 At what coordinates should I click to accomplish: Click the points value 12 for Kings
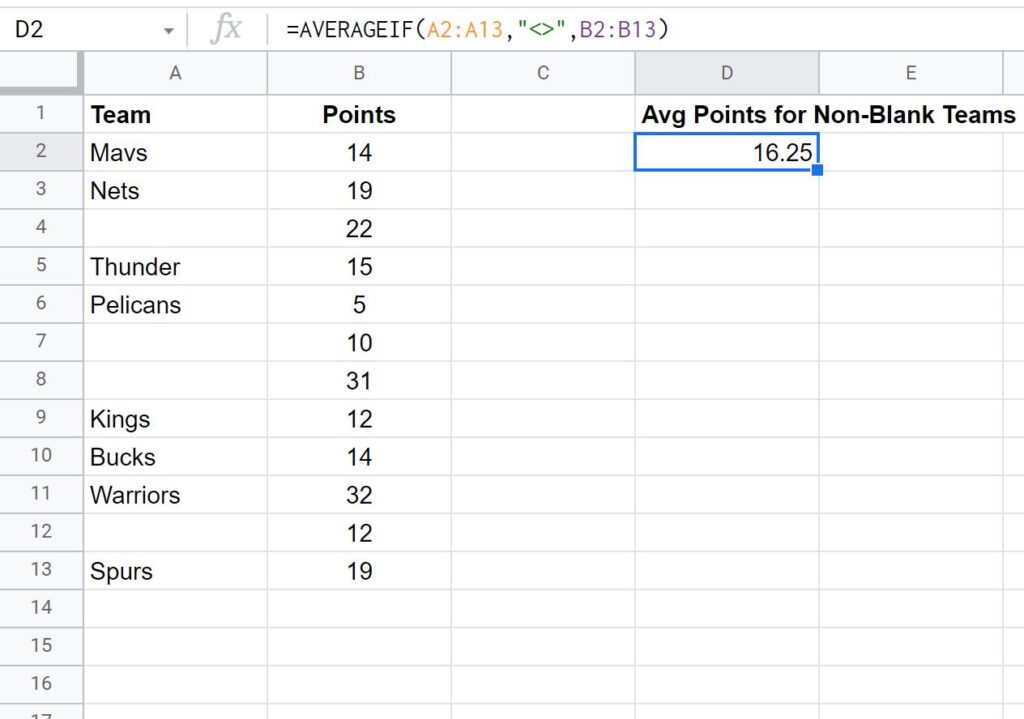tap(359, 419)
